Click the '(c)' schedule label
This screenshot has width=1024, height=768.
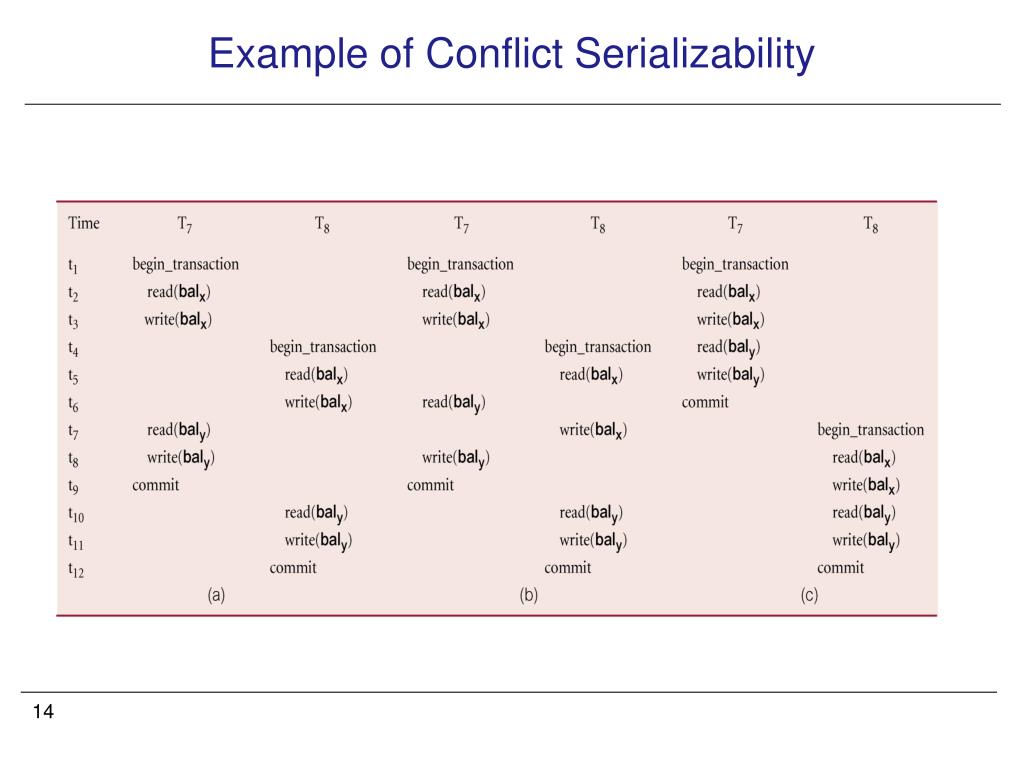pyautogui.click(x=809, y=595)
